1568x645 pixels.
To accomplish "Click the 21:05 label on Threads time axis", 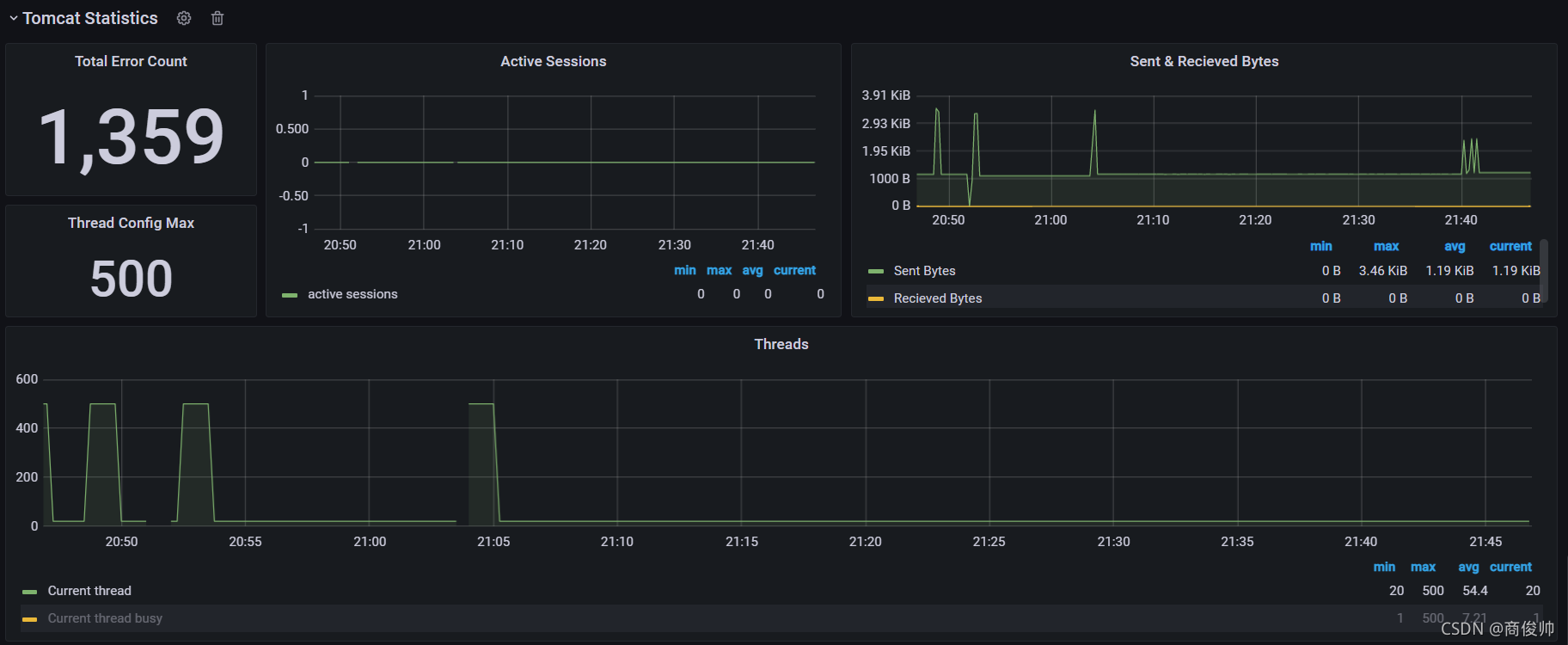I will 493,542.
